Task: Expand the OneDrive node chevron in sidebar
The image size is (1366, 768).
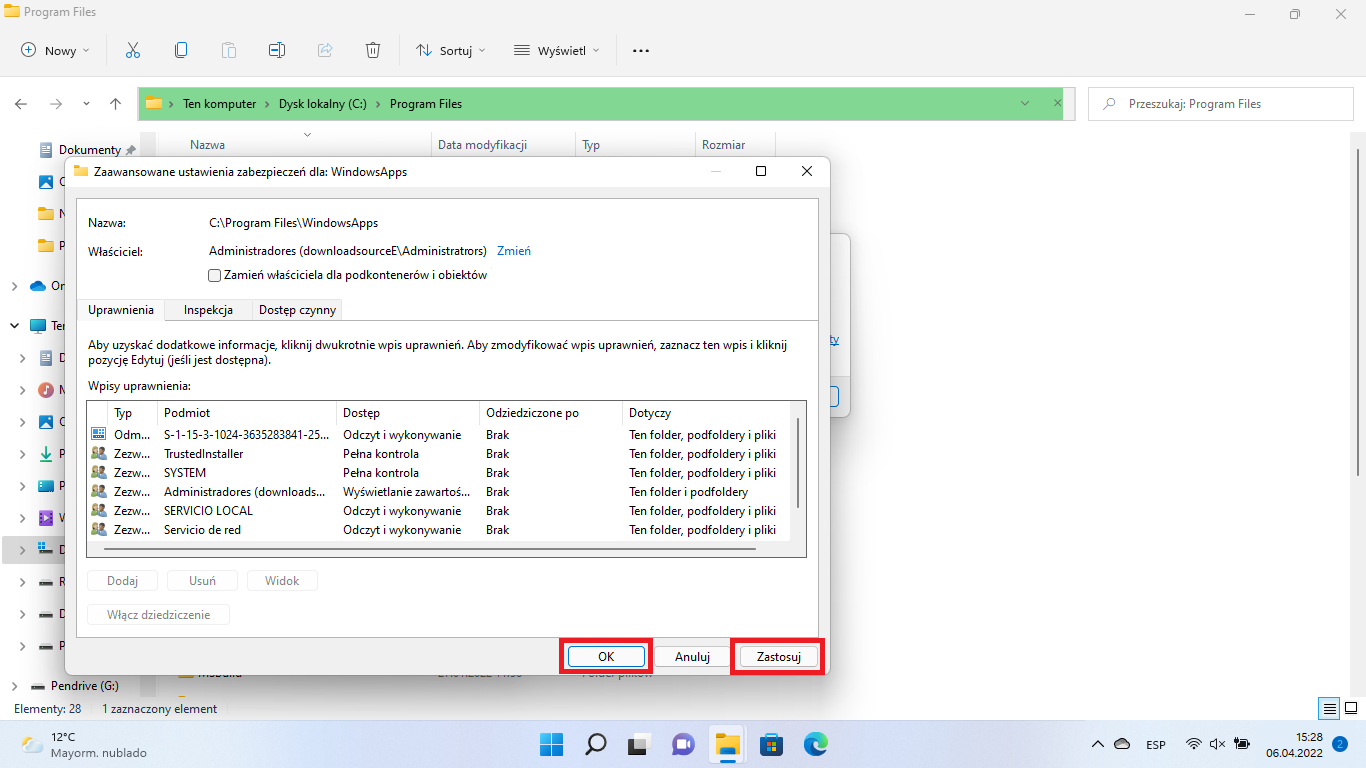Action: [14, 286]
